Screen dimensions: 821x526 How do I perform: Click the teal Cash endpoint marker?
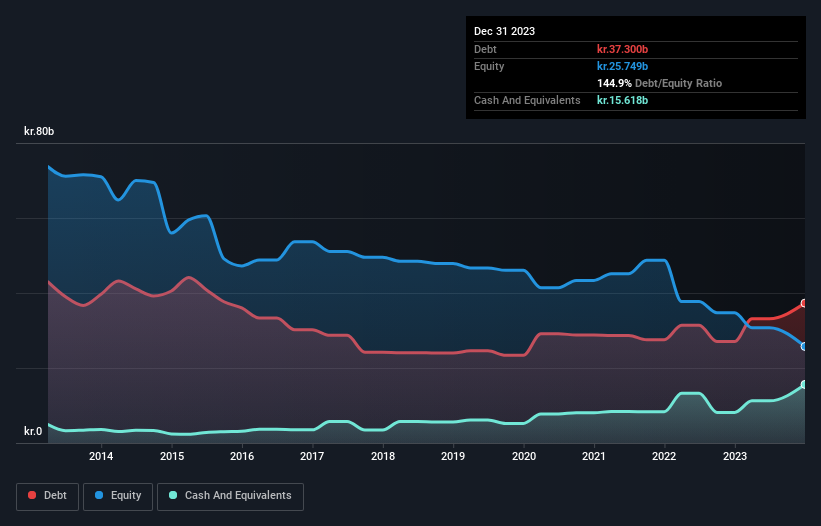click(x=804, y=385)
